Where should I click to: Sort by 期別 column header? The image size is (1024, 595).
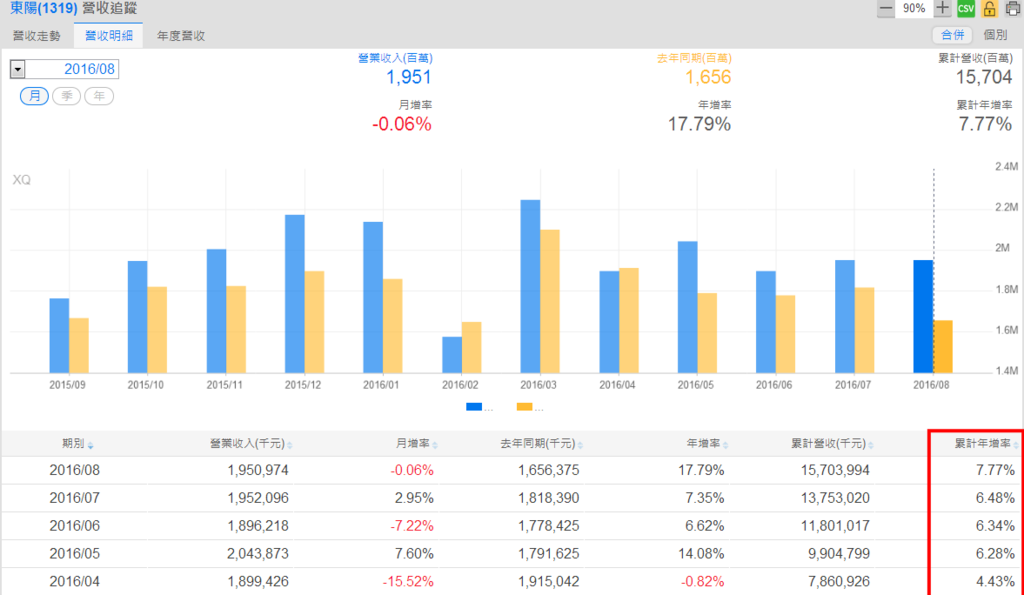pyautogui.click(x=77, y=444)
